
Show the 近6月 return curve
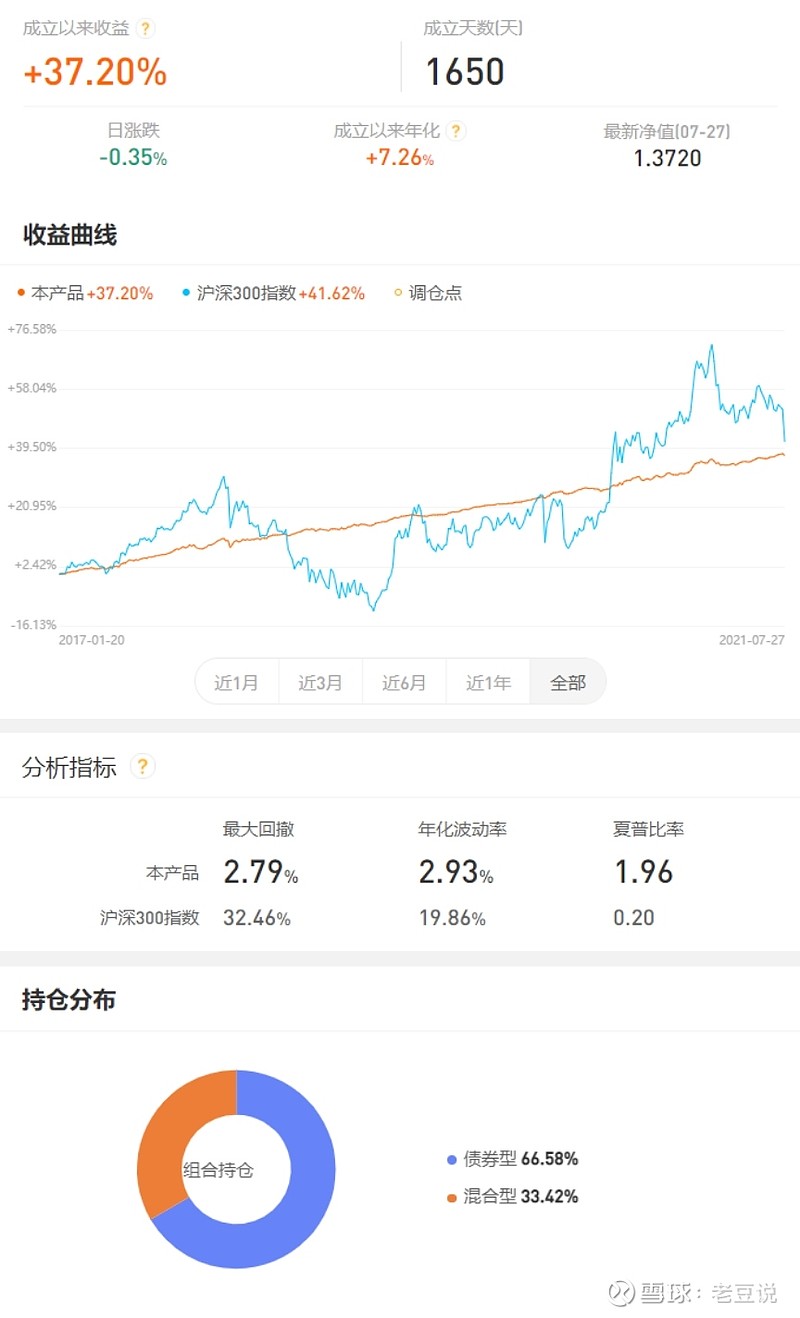point(404,683)
